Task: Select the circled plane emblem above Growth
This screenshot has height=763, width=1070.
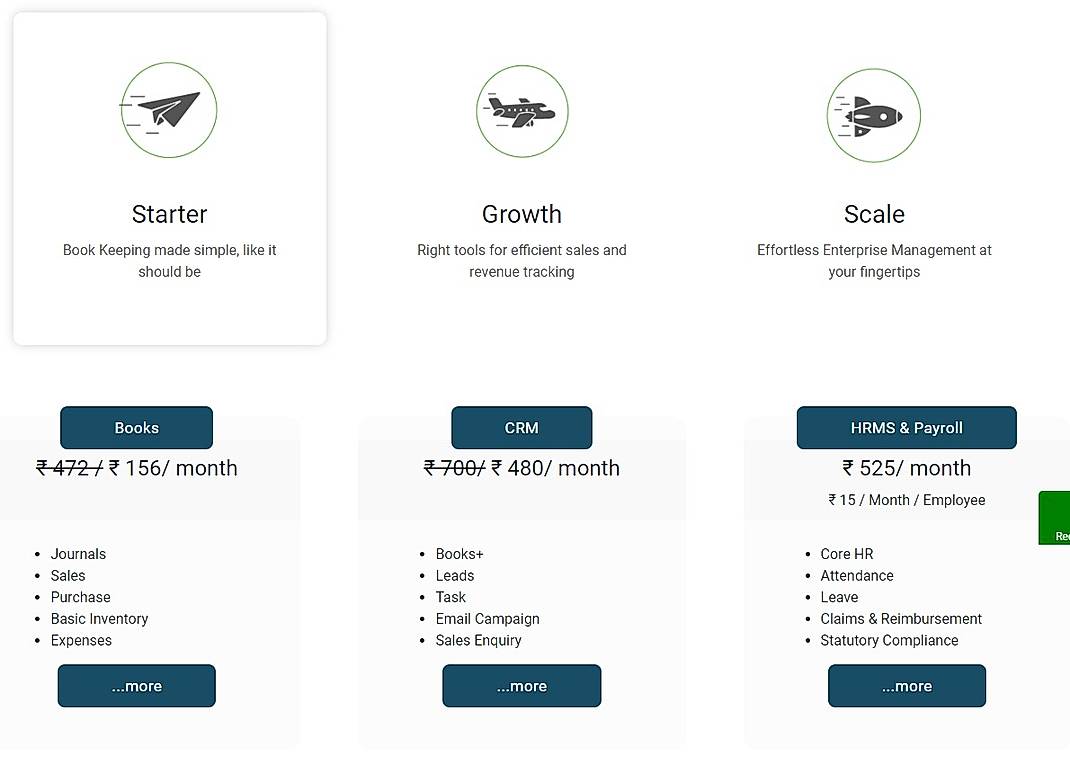Action: pos(521,111)
